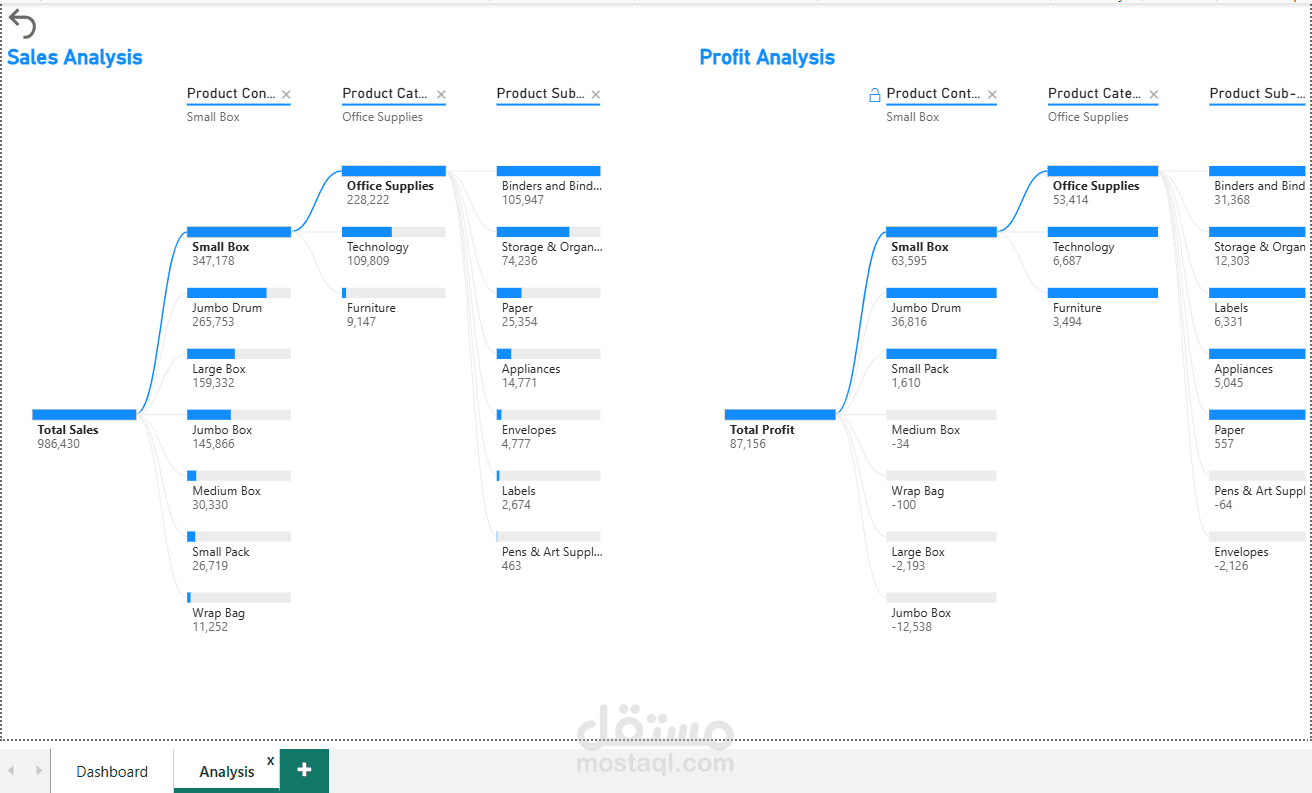Select the Total Sales root bar
Image resolution: width=1312 pixels, height=793 pixels.
(x=84, y=414)
